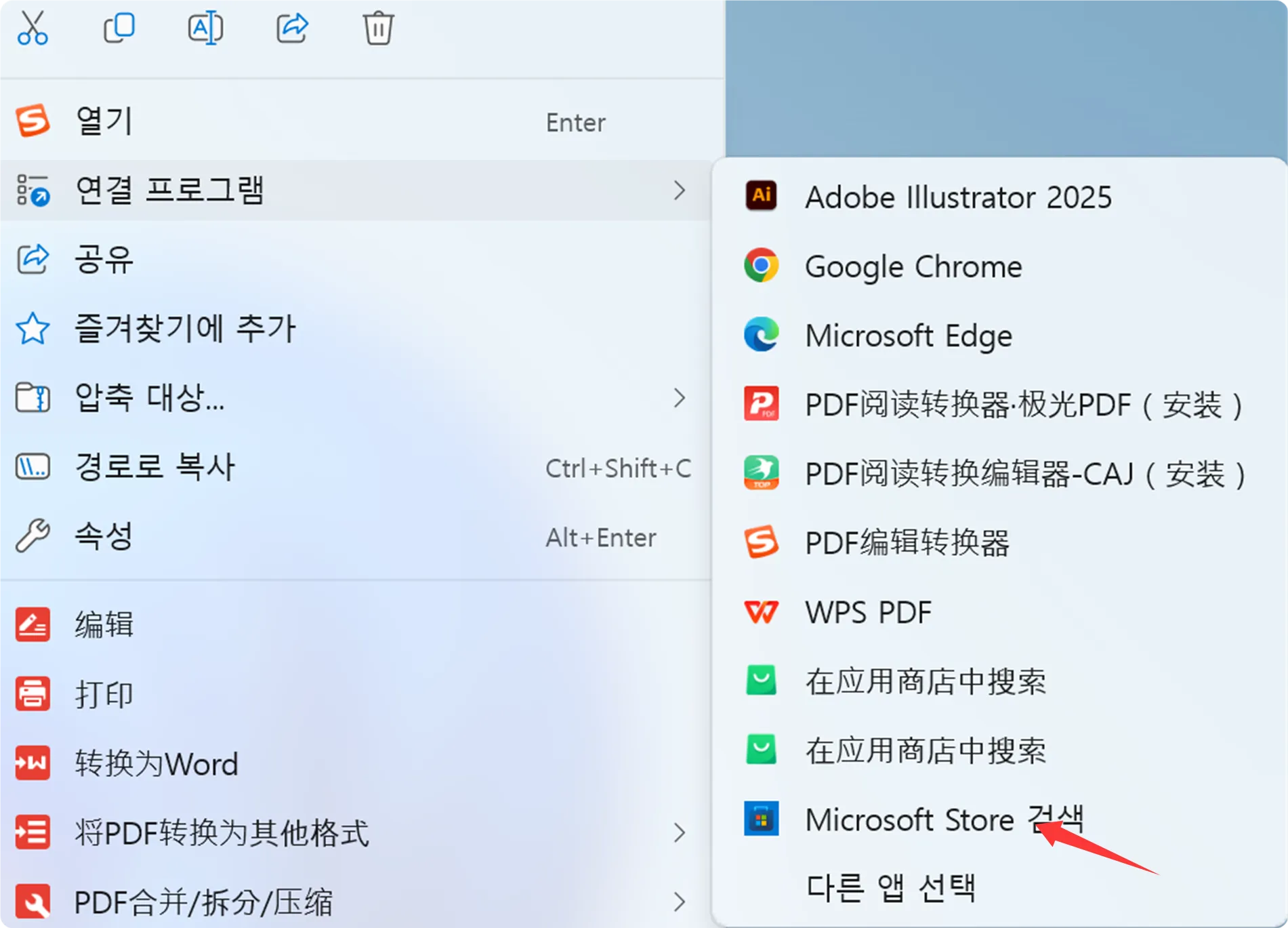Click the Enter shortcut label beside 열기
1288x928 pixels.
coord(576,123)
